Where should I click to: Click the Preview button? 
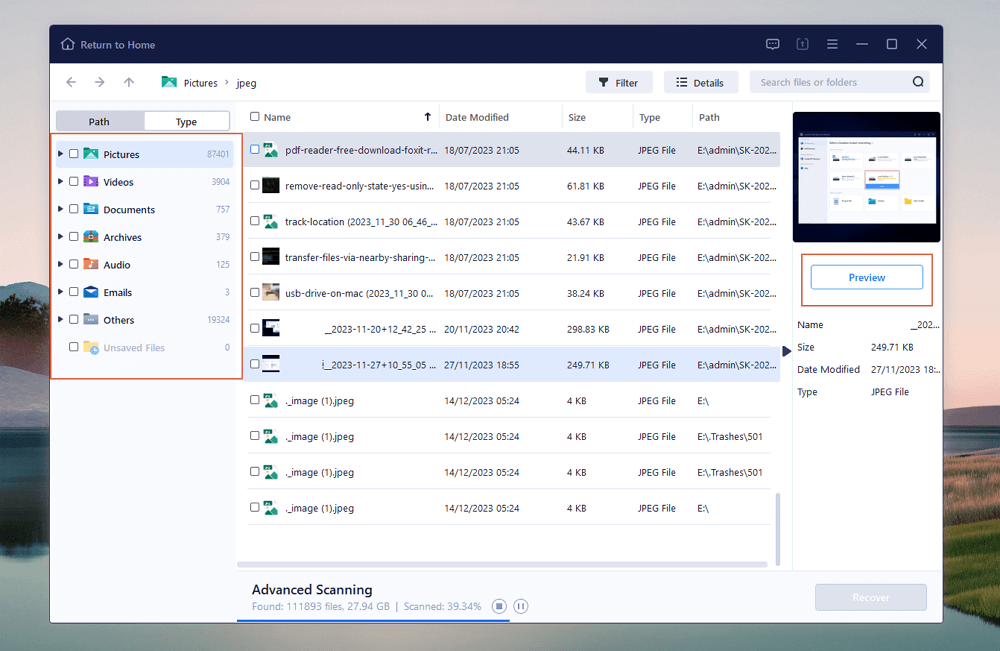(x=866, y=278)
